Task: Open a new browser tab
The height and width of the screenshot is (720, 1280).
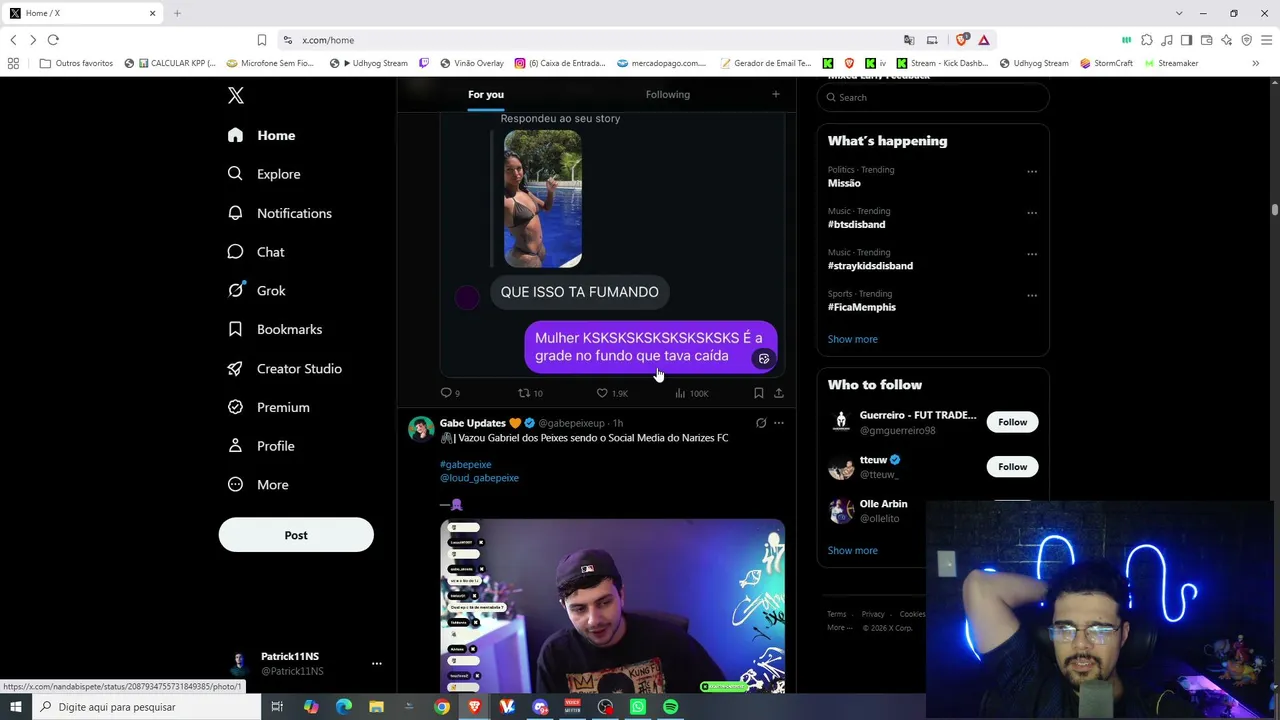Action: (x=177, y=13)
